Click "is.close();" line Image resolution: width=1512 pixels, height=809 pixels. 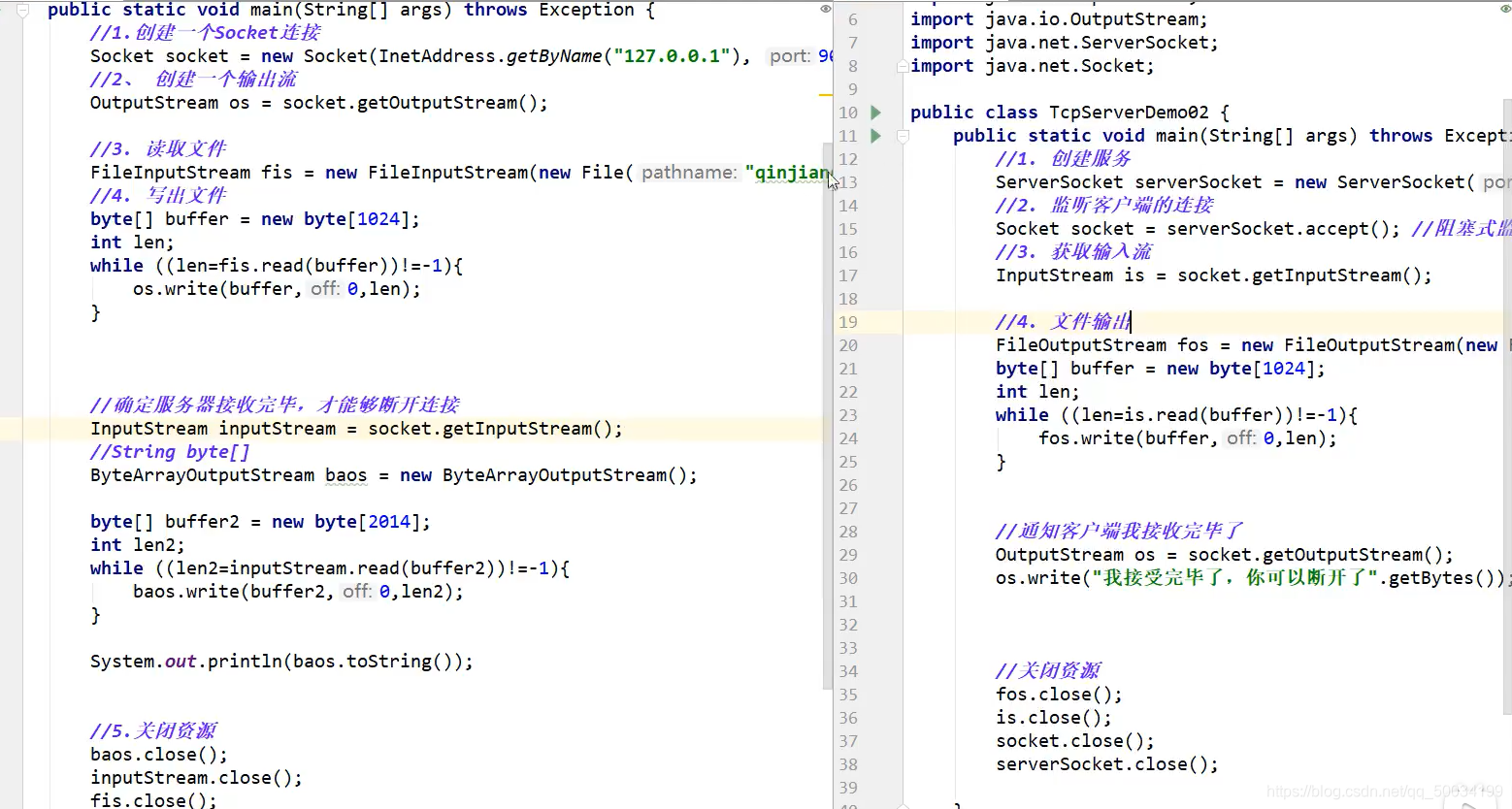1054,718
